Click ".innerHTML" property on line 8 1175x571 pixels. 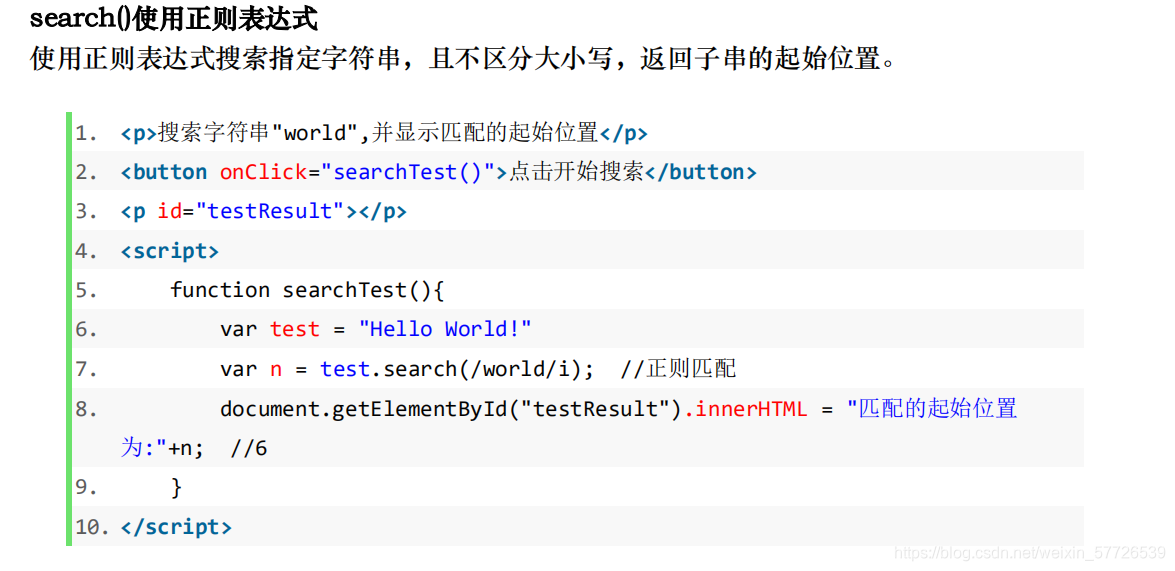pyautogui.click(x=746, y=409)
